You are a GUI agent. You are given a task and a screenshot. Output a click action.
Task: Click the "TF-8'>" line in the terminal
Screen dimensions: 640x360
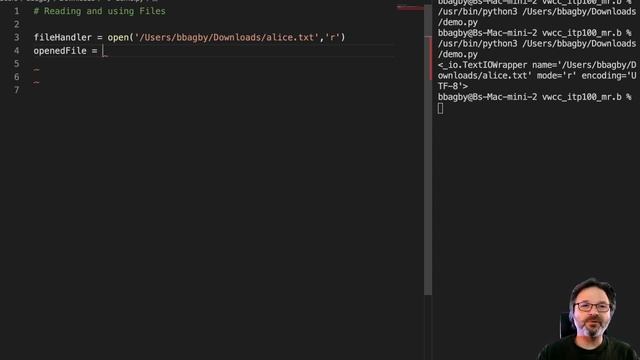[x=453, y=86]
